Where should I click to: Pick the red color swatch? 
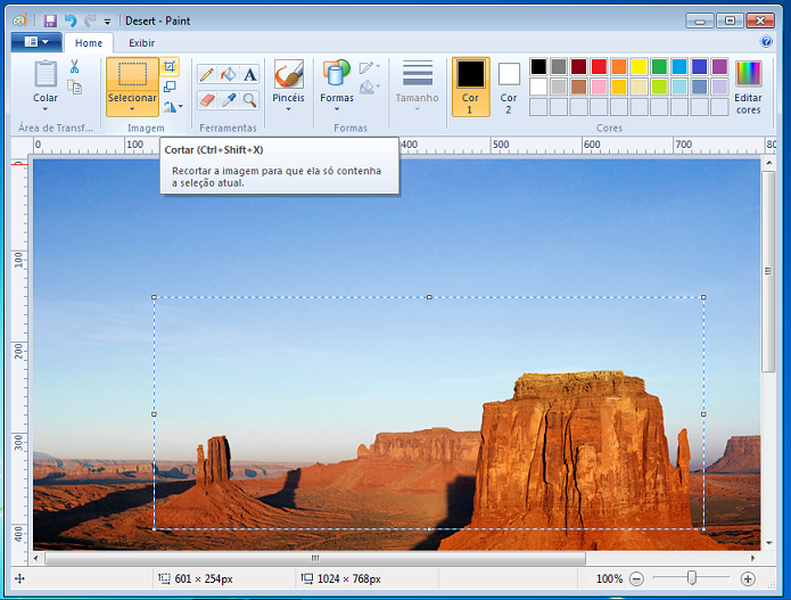[x=599, y=67]
